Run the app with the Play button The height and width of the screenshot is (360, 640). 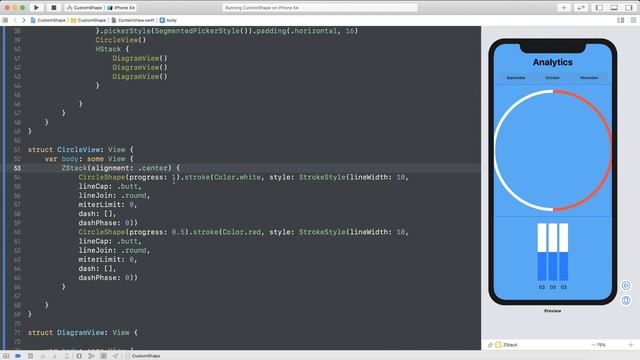click(36, 7)
